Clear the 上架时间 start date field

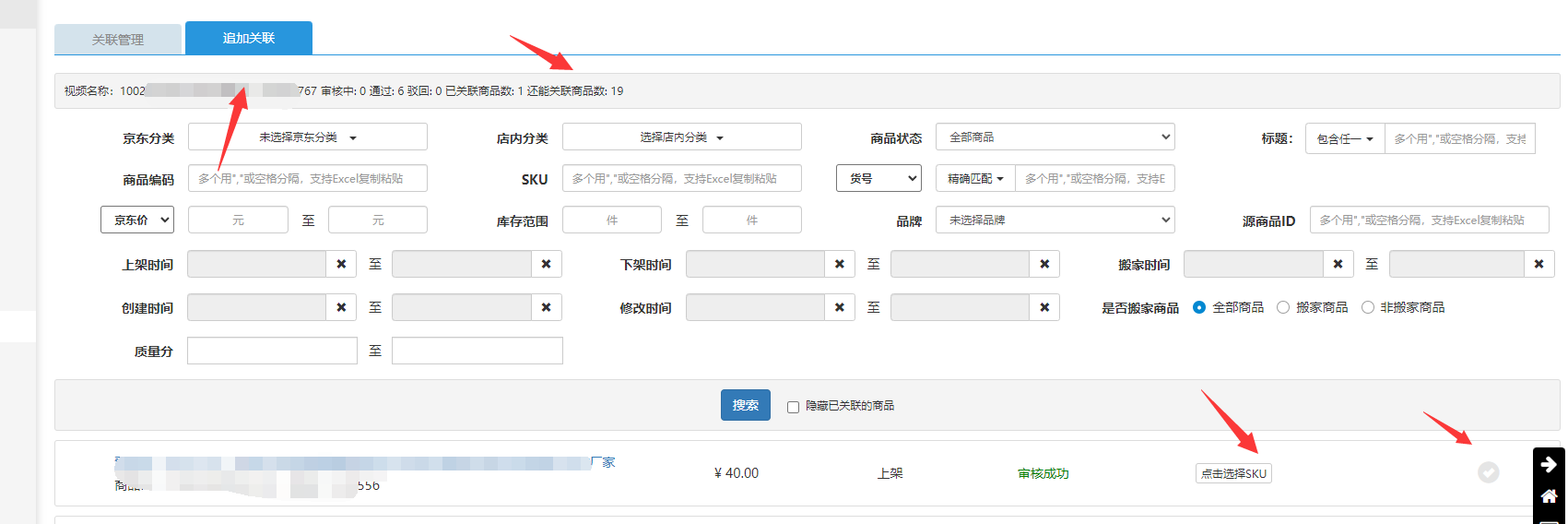coord(341,265)
